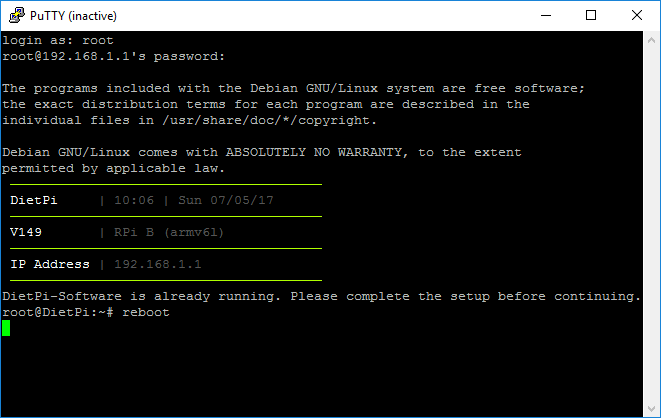The width and height of the screenshot is (661, 418).
Task: Click the "Sun 07/05/17" date text
Action: point(226,200)
